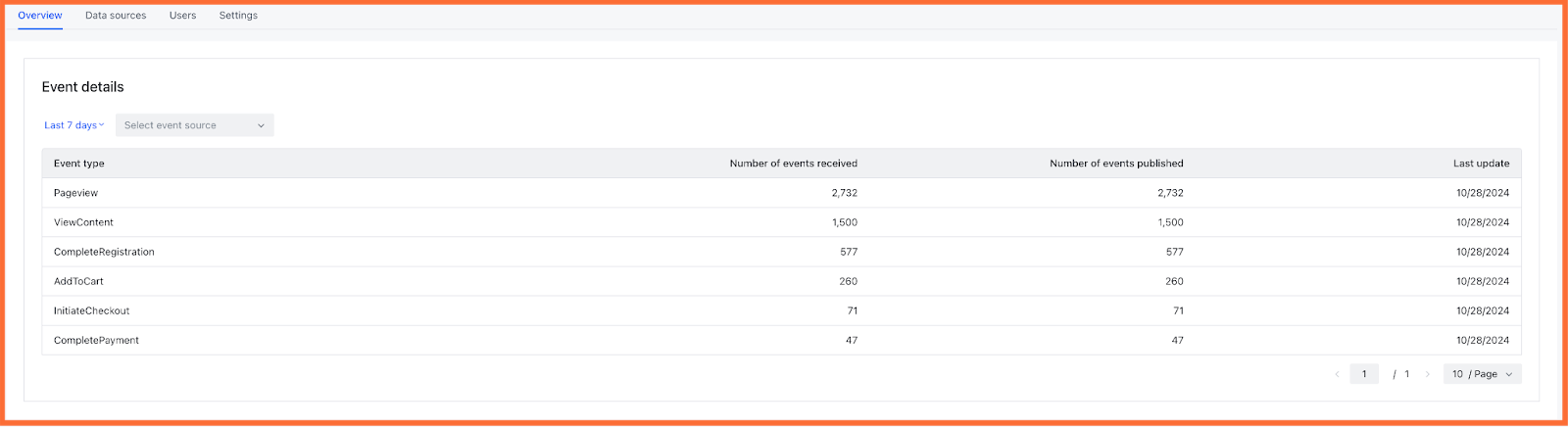Select the ViewContent event row
This screenshot has width=1568, height=427.
pos(781,222)
